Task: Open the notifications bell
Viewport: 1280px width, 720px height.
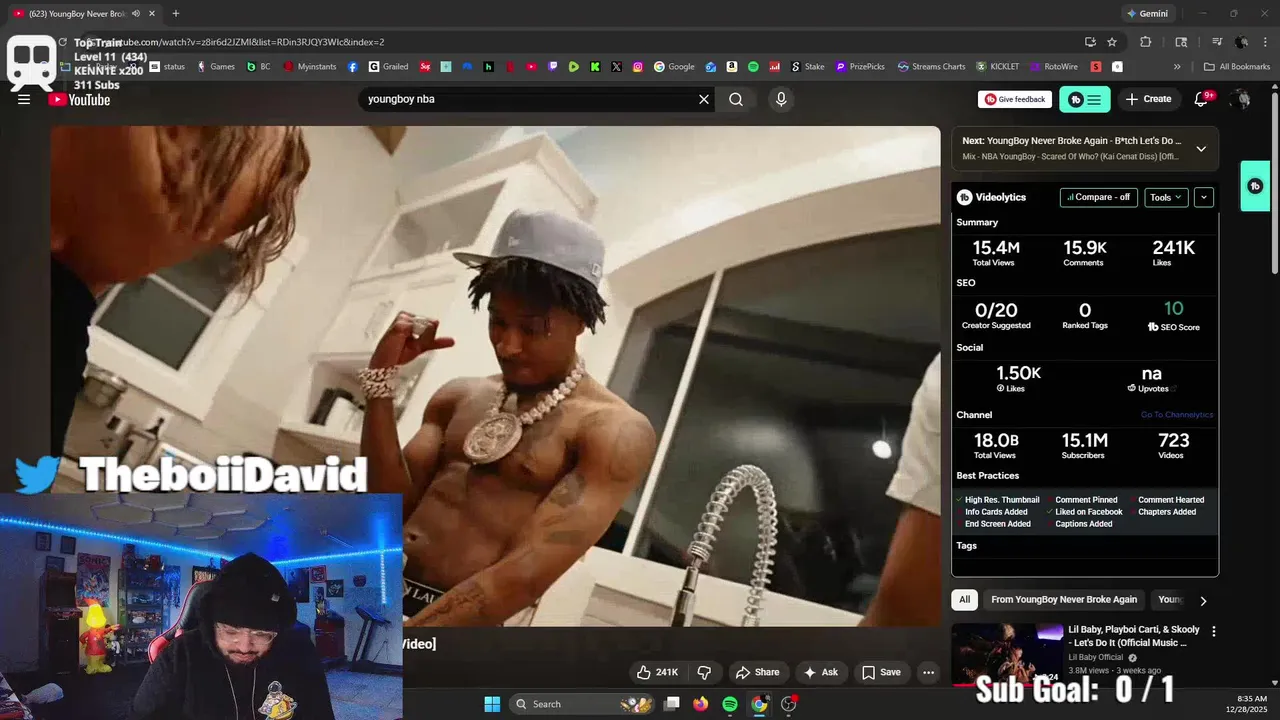Action: pos(1202,99)
